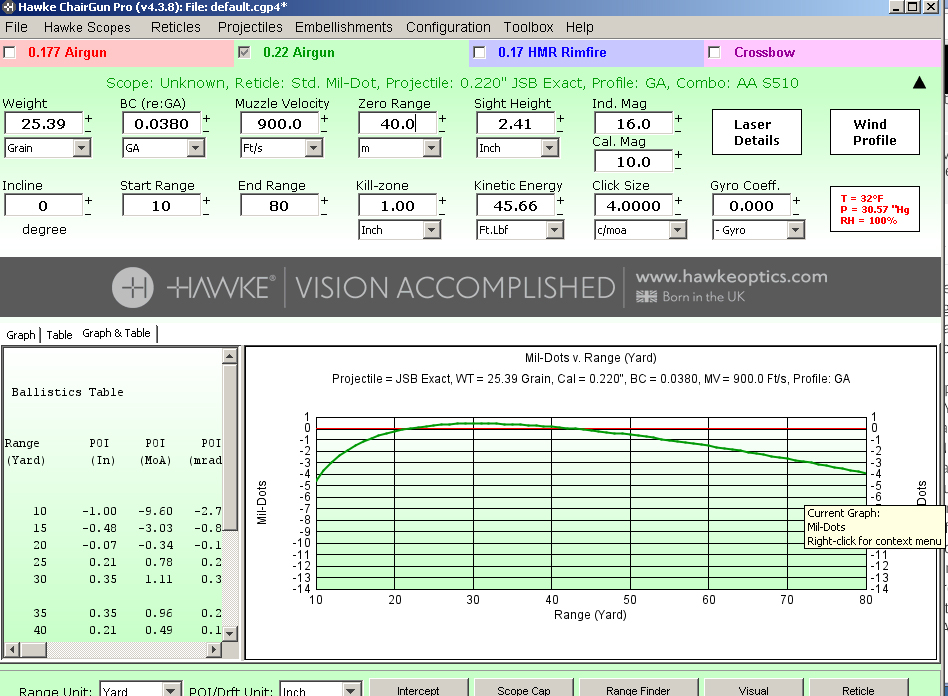This screenshot has height=696, width=948.
Task: Increase Muzzle Velocity with plus stepper
Action: click(x=324, y=119)
